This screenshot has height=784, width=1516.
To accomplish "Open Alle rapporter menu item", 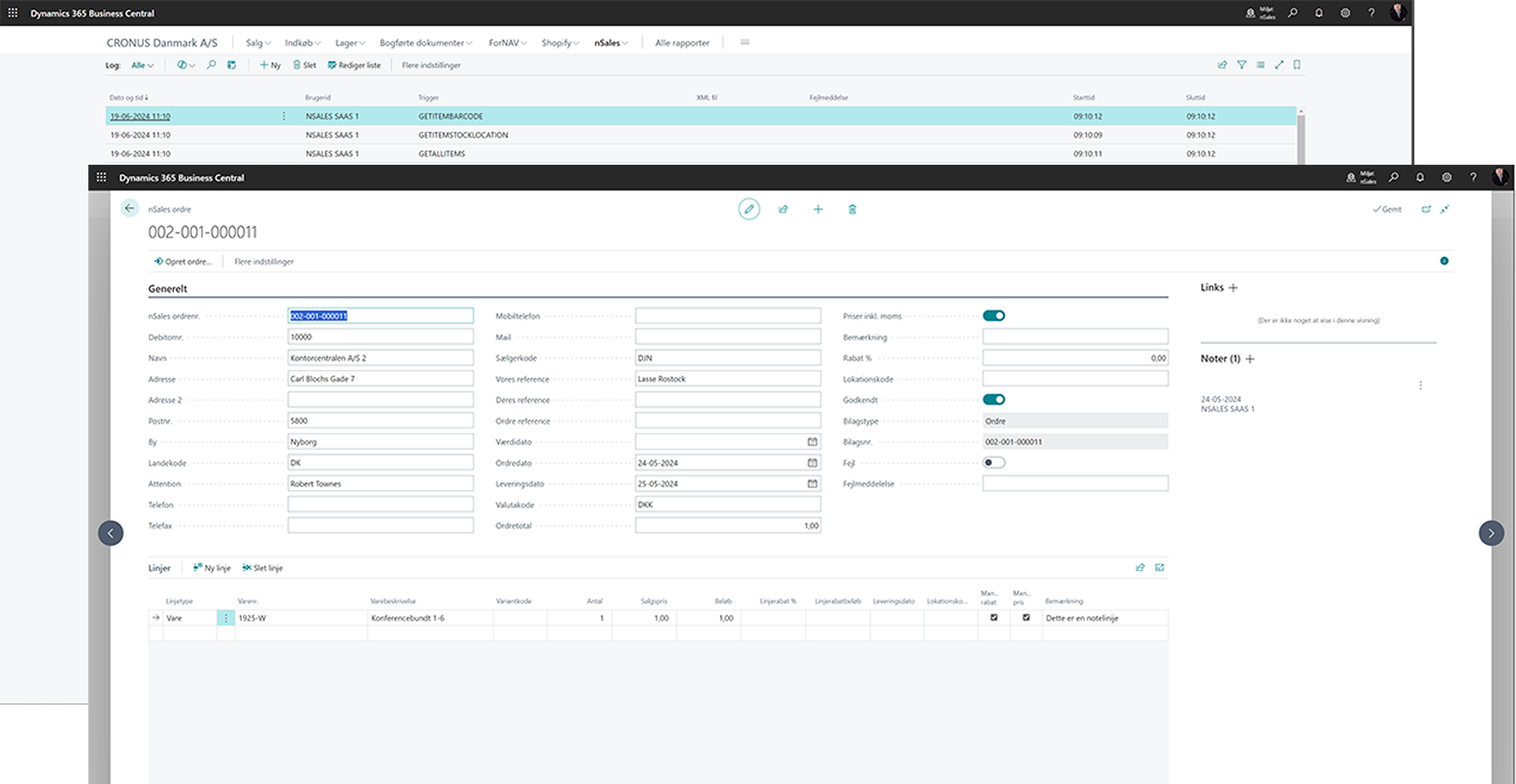I will 682,43.
